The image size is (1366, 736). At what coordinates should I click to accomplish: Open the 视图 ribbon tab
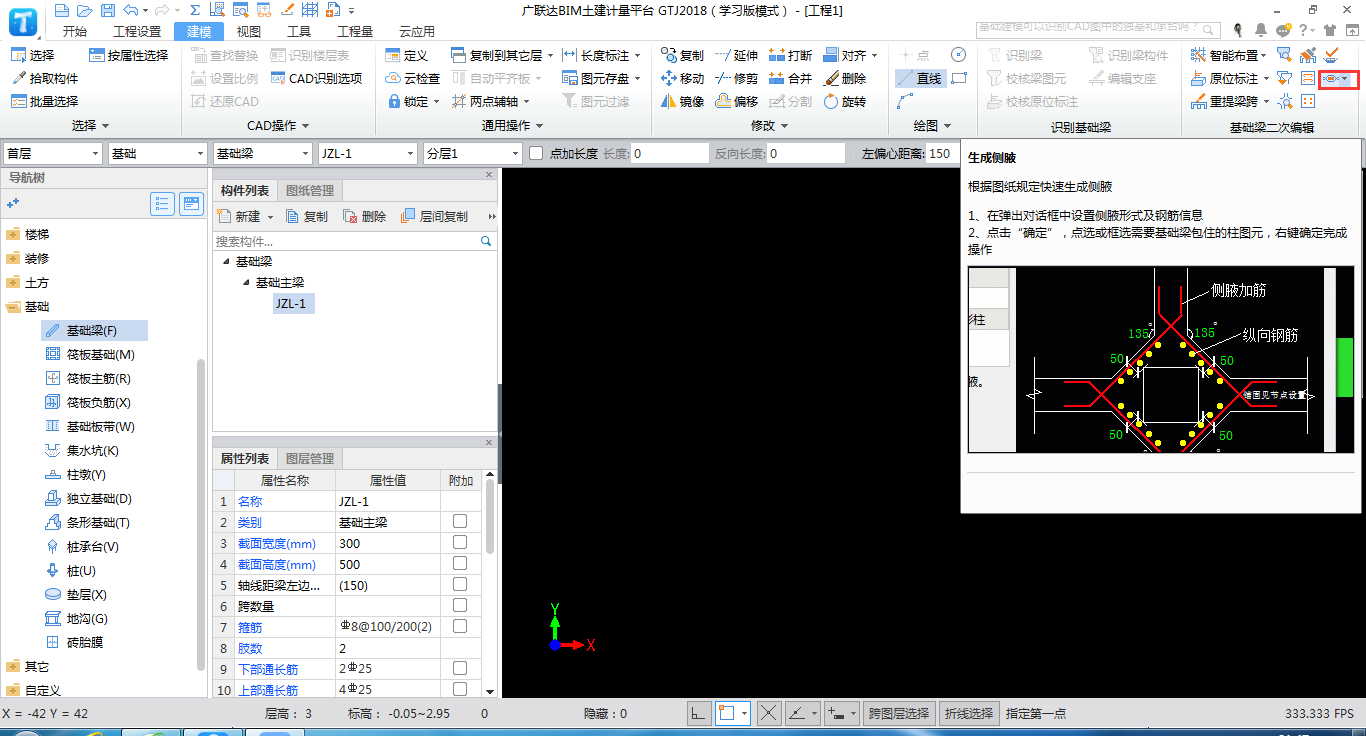(248, 31)
